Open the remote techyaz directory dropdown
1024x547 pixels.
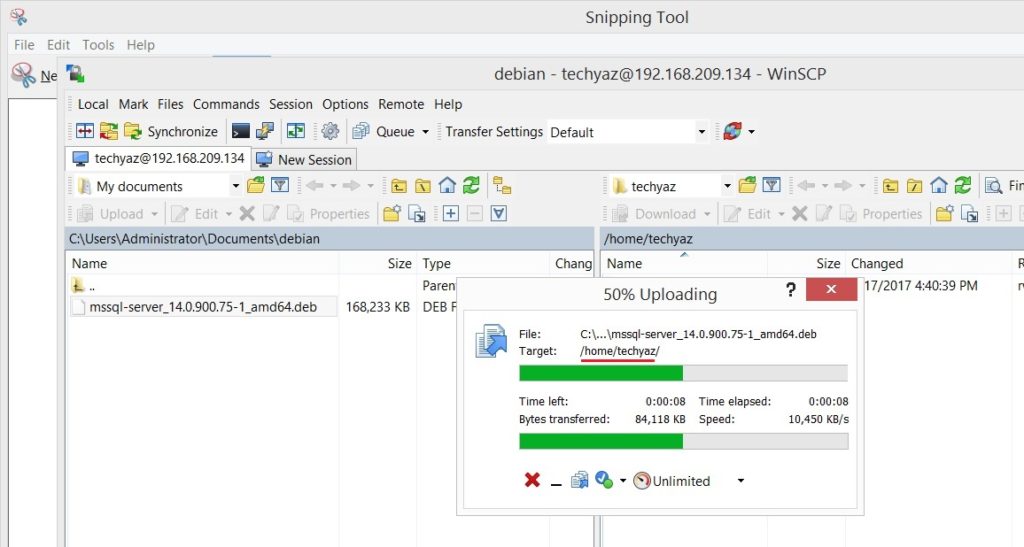tap(727, 186)
